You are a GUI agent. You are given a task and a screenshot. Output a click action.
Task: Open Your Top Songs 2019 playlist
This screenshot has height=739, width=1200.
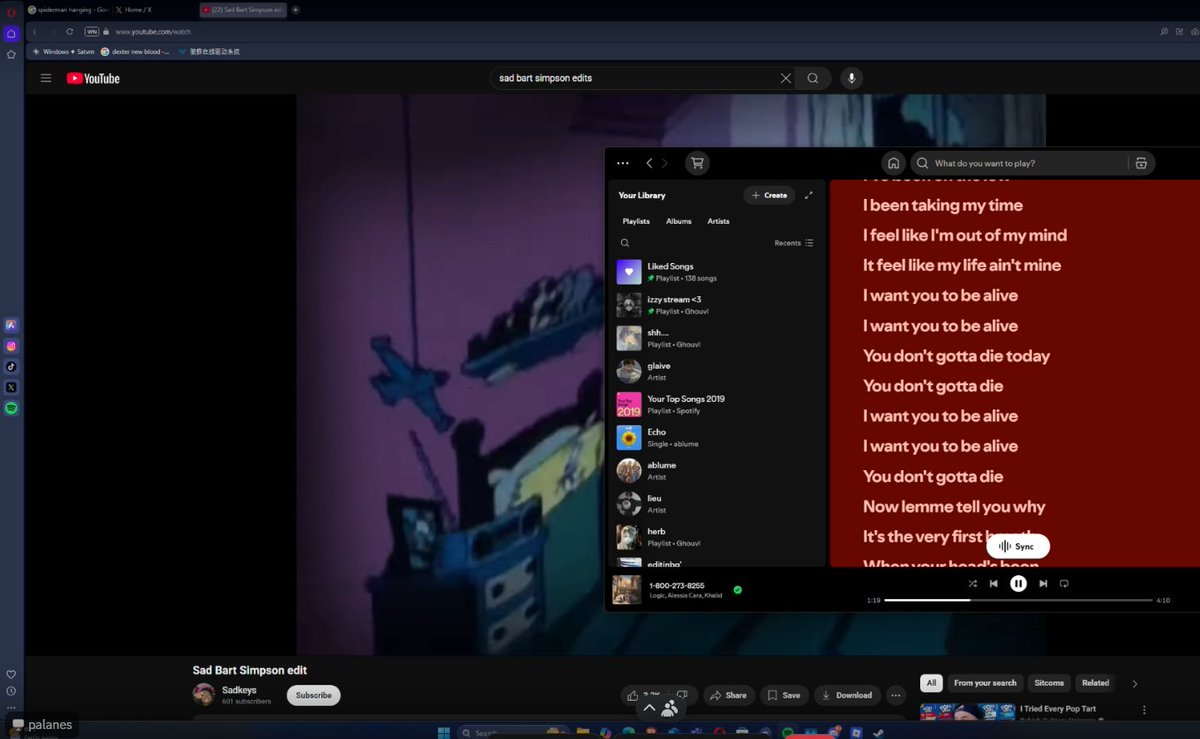pyautogui.click(x=717, y=404)
